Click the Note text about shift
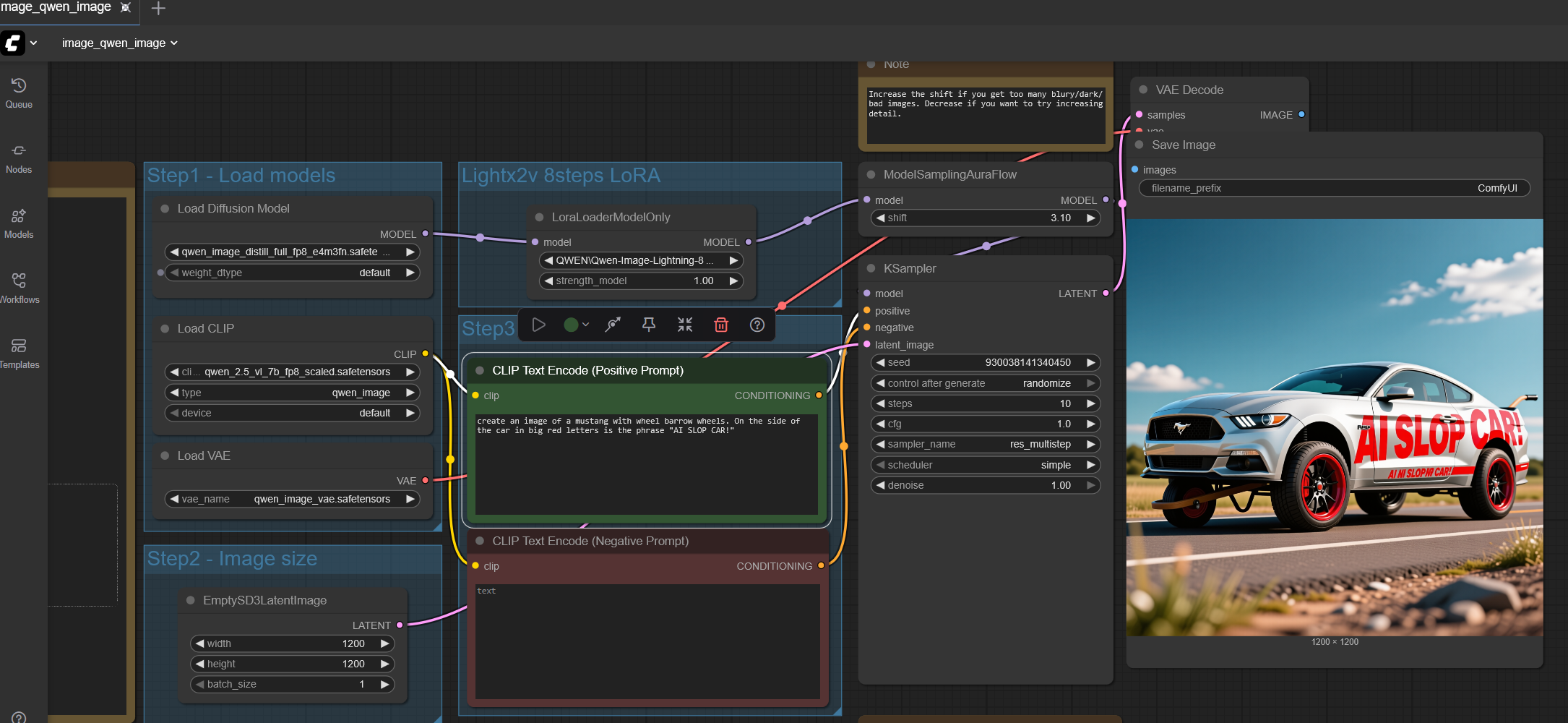This screenshot has width=1568, height=723. pos(986,116)
